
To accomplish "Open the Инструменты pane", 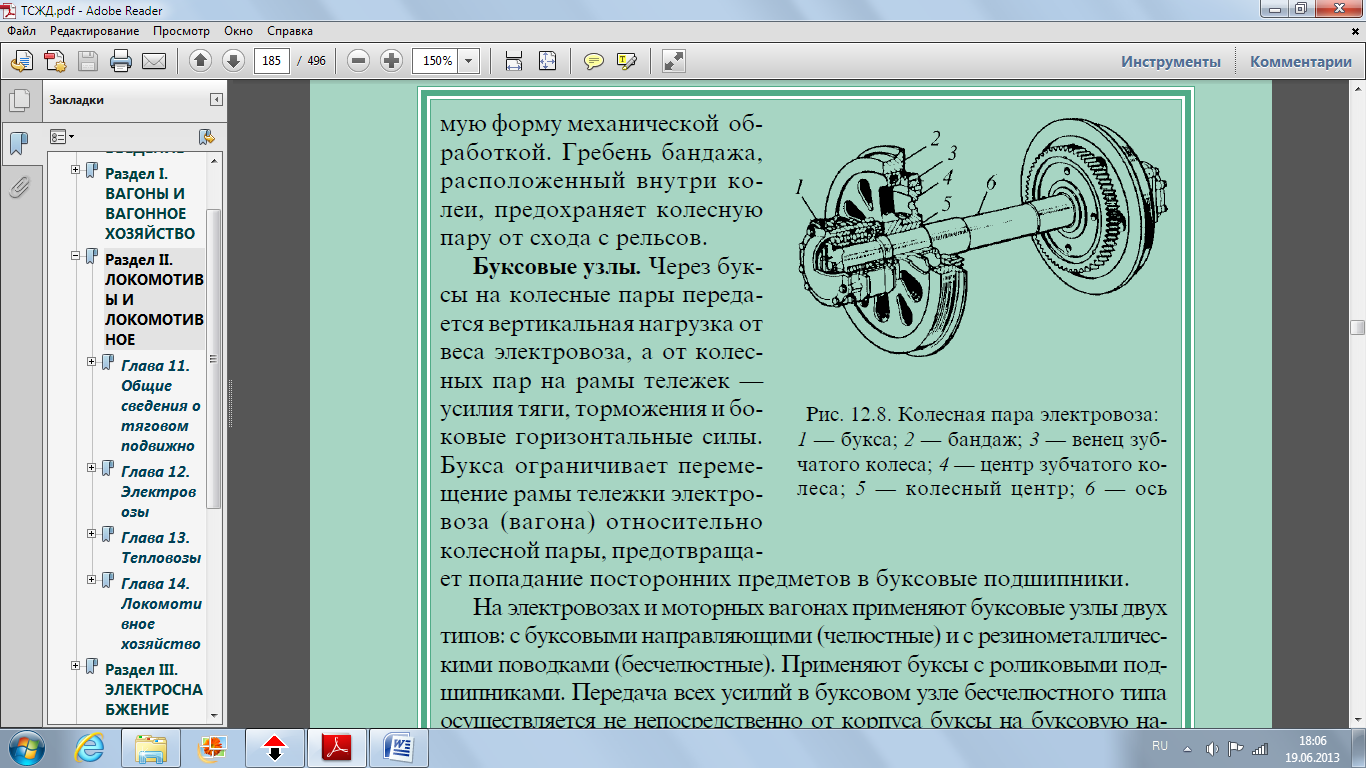I will click(1171, 61).
